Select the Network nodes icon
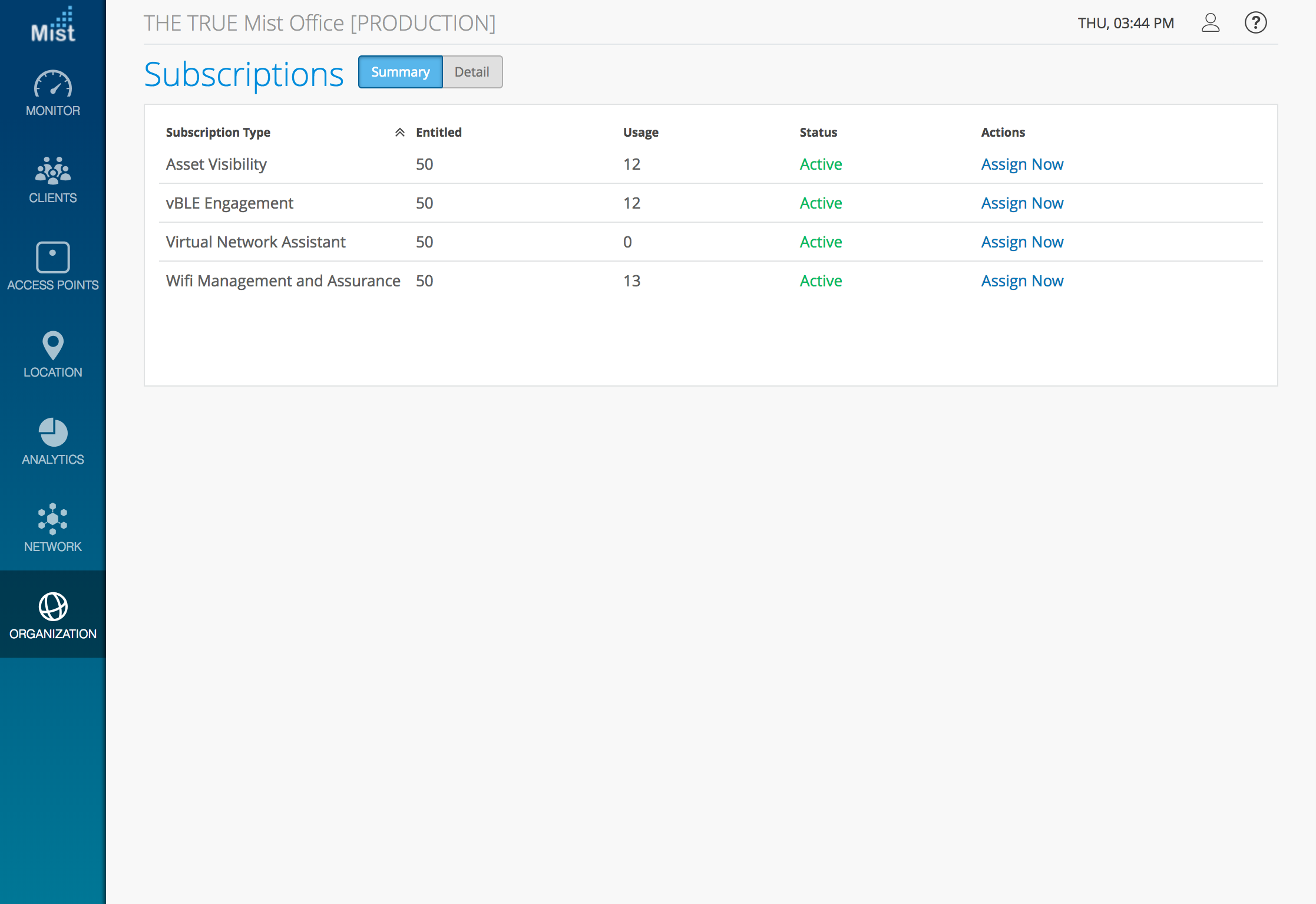Screen dimensions: 1316x904 point(53,519)
